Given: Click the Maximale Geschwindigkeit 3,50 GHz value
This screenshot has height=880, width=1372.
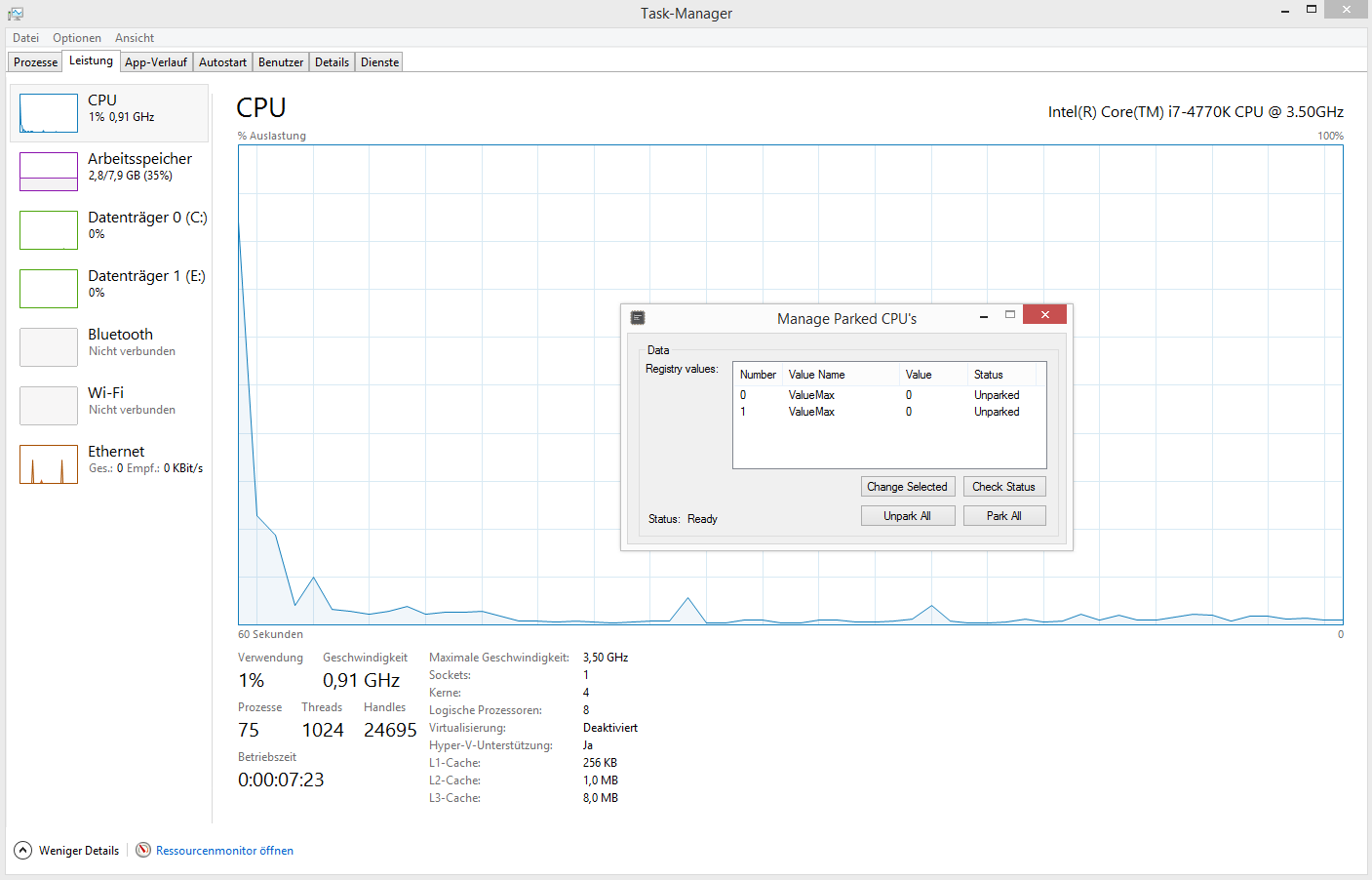Looking at the screenshot, I should (x=606, y=658).
